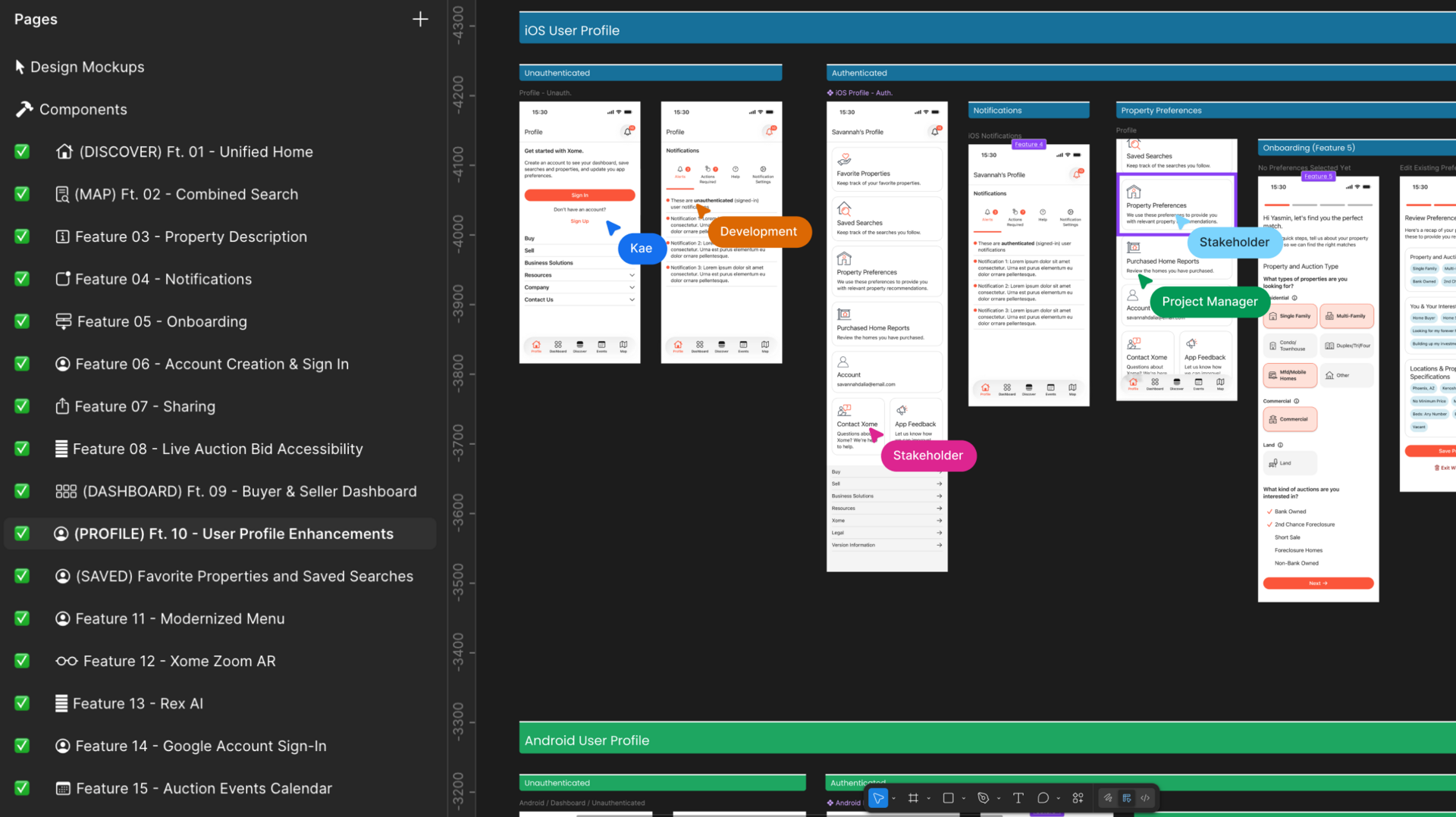Click the Next button in the auctions mockup
This screenshot has height=817, width=1456.
pyautogui.click(x=1318, y=583)
